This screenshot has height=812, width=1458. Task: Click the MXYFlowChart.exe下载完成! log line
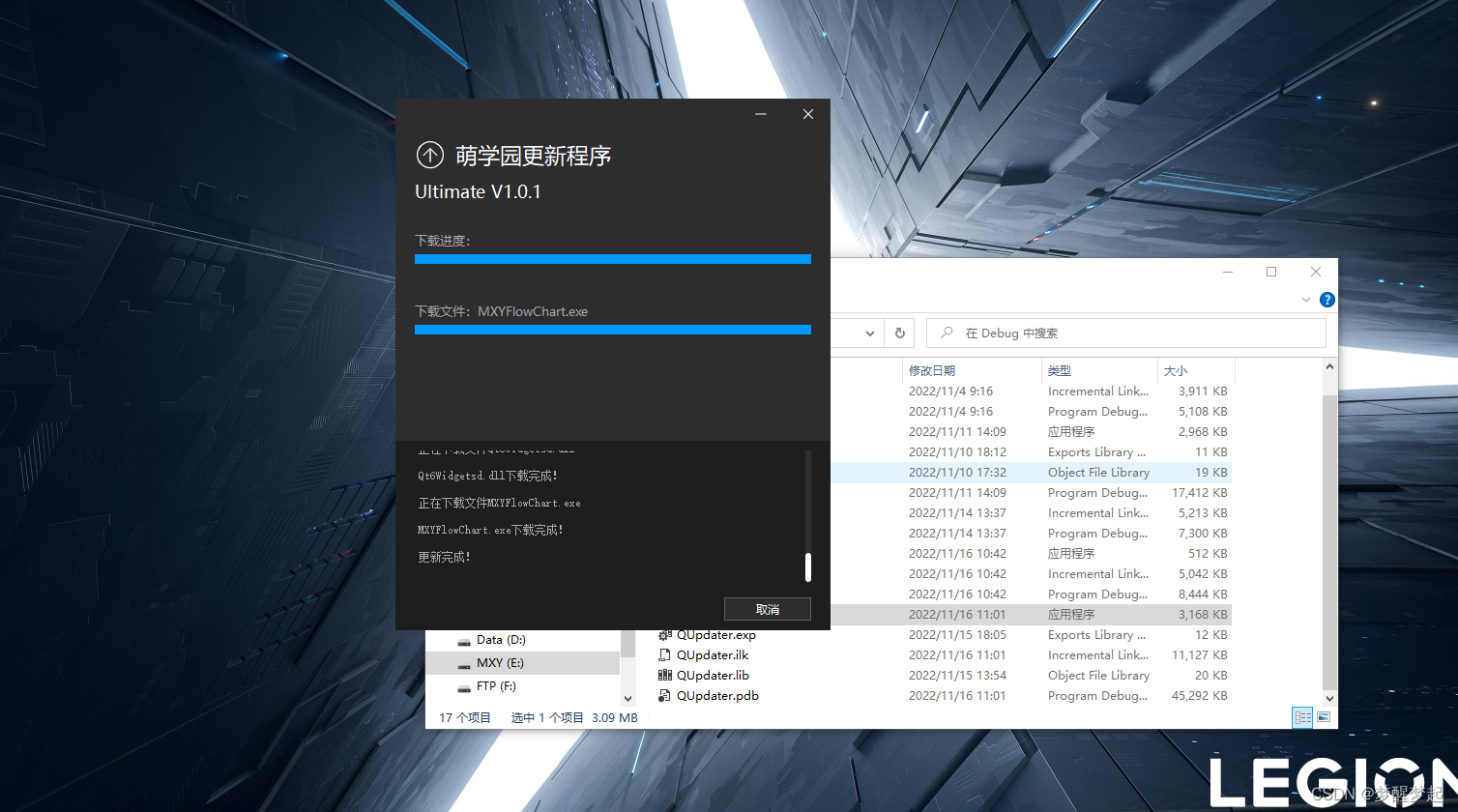[490, 531]
